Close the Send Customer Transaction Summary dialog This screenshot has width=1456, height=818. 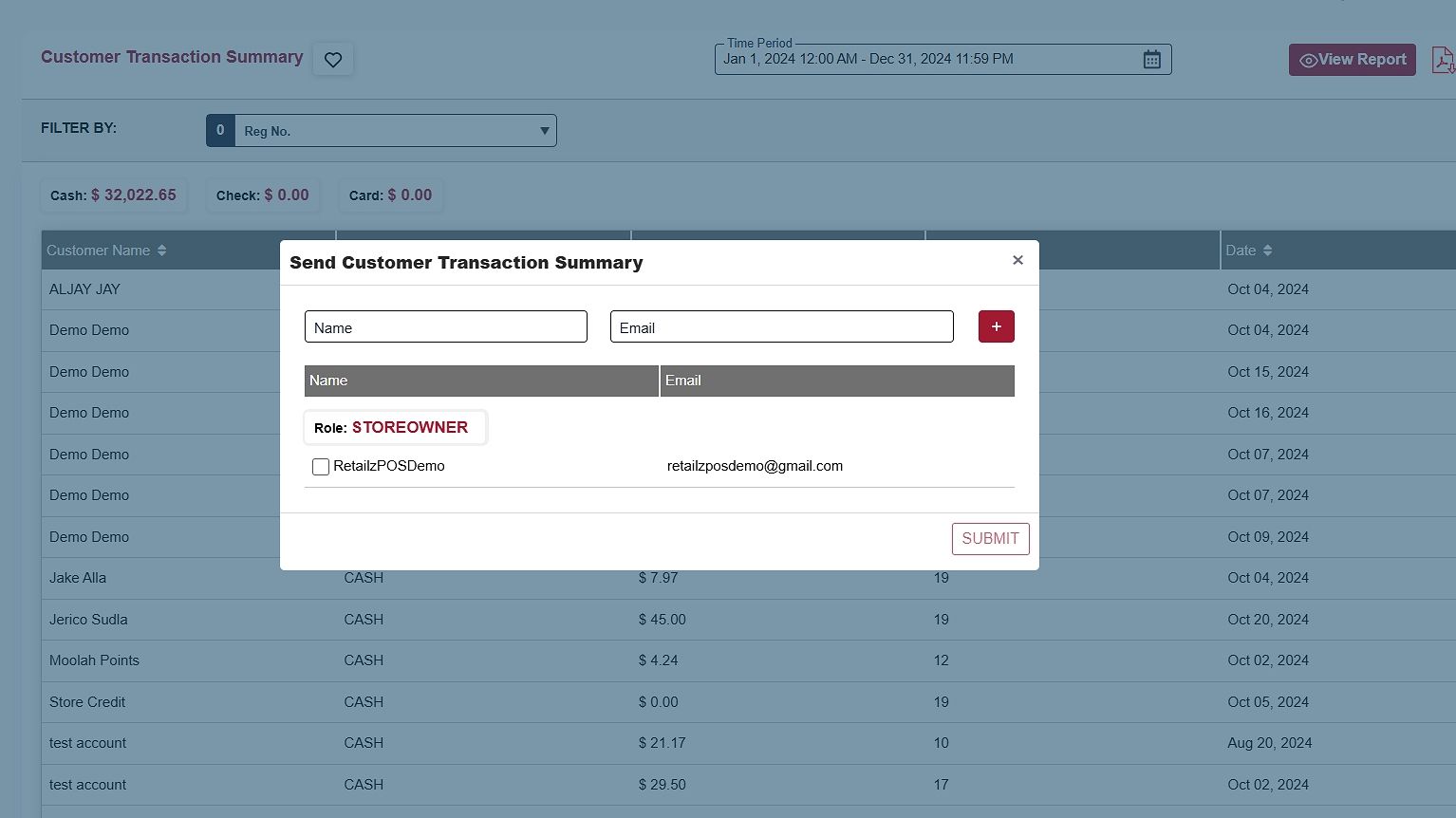[x=1017, y=260]
